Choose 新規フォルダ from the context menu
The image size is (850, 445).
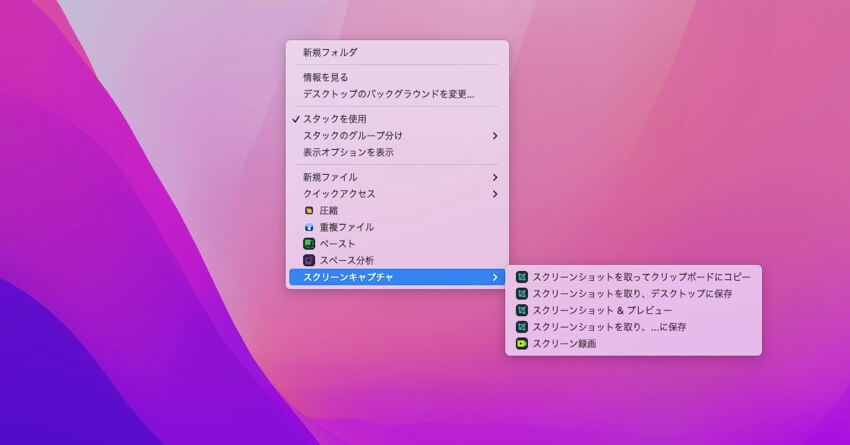click(397, 53)
